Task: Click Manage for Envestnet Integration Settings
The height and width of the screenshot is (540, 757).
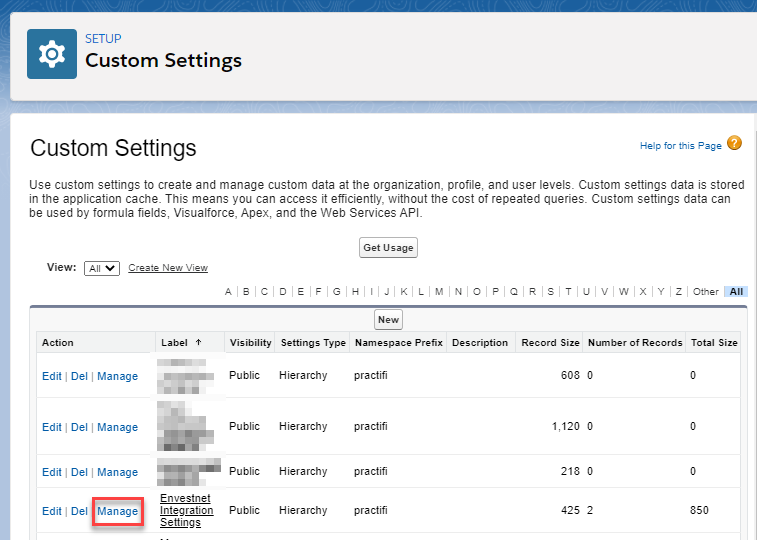Action: [x=117, y=511]
